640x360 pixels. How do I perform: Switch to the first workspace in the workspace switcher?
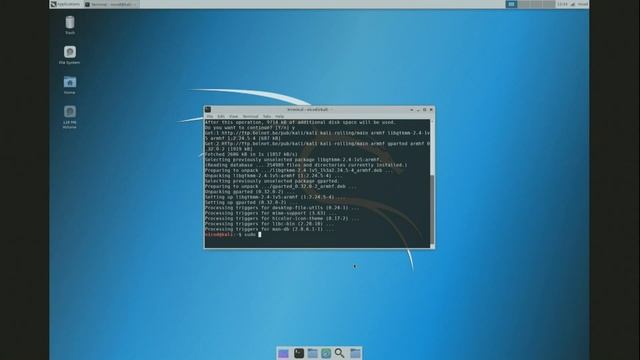click(x=511, y=4)
